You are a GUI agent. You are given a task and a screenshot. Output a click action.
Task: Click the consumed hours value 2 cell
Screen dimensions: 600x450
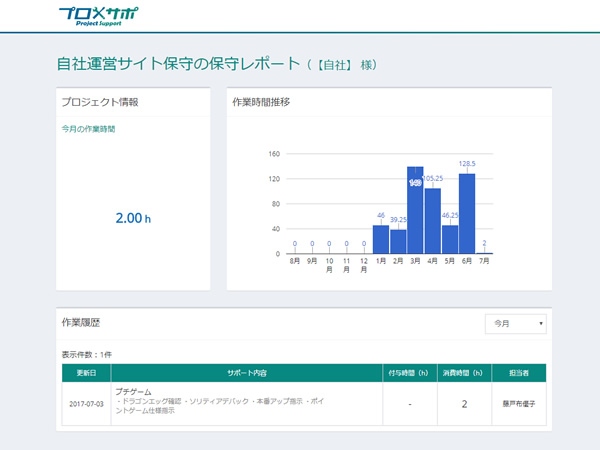464,404
